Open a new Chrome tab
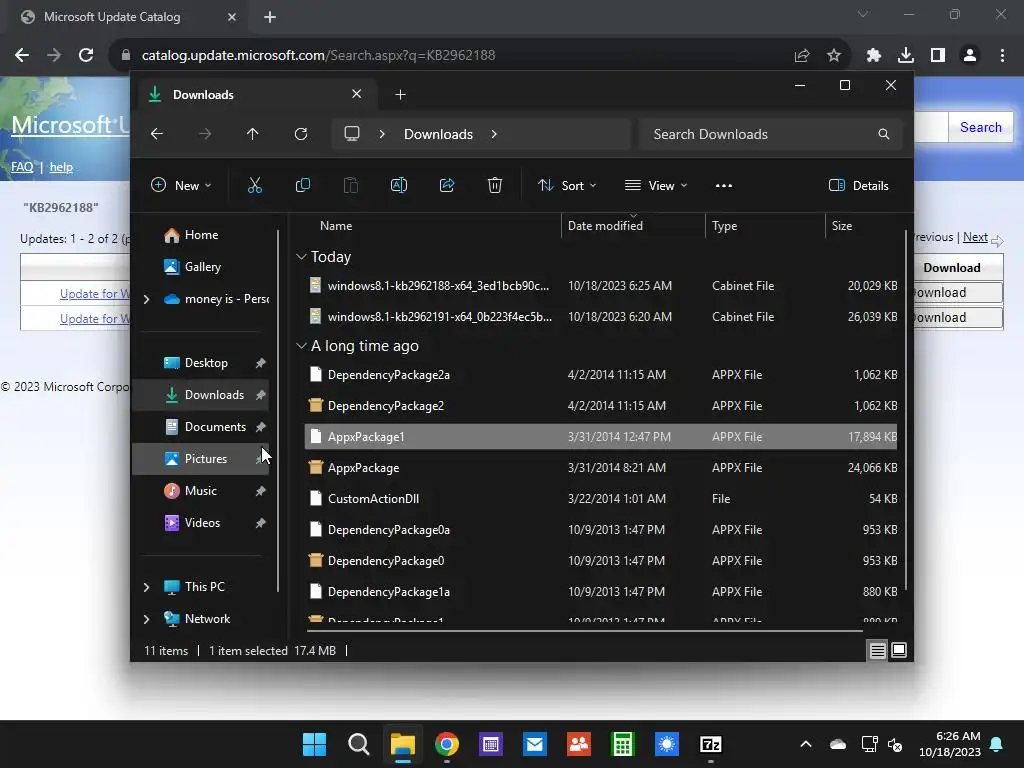 click(x=270, y=17)
